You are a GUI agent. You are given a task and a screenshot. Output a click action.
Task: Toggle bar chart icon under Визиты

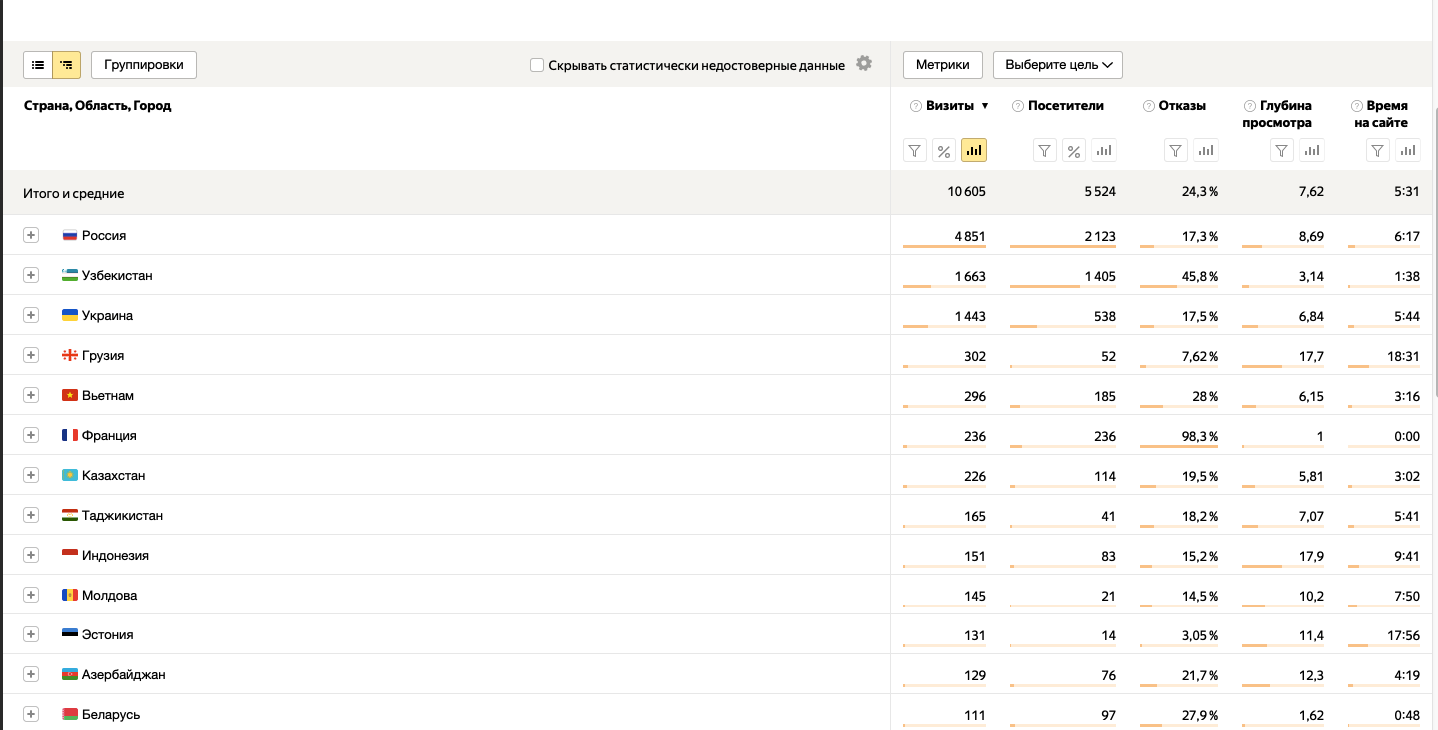[973, 151]
